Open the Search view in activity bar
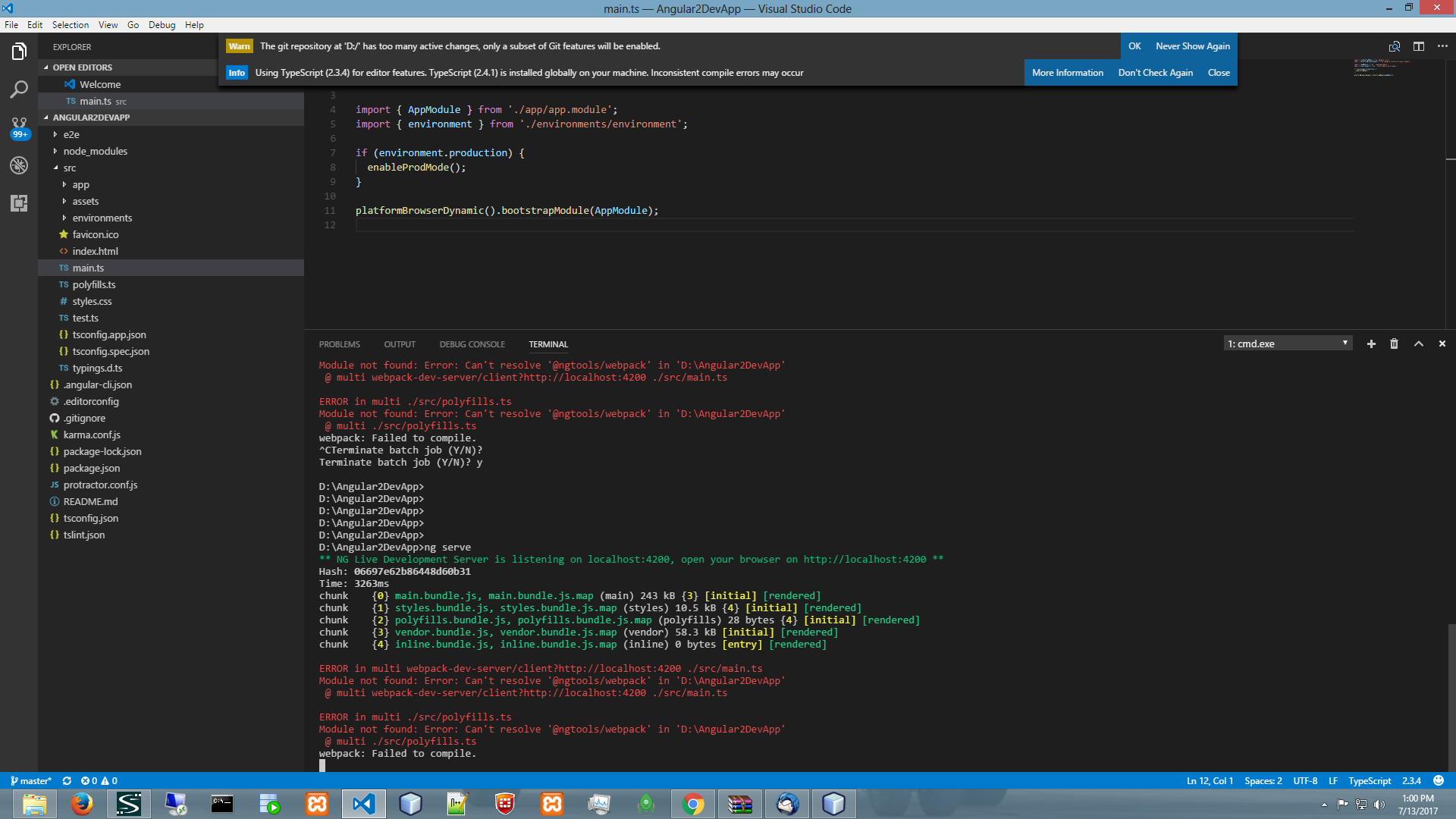 point(19,89)
